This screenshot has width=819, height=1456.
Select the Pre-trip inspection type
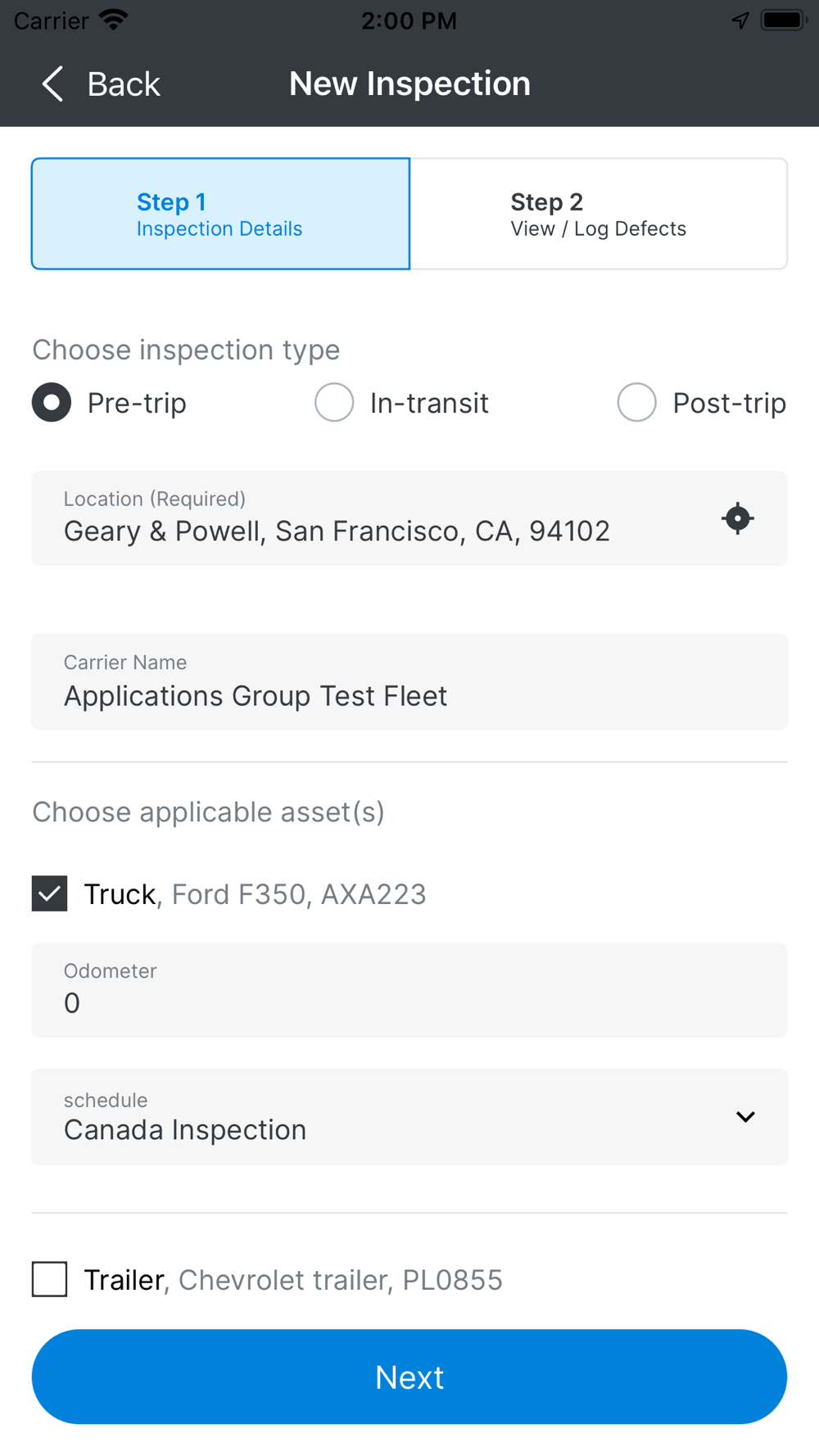coord(52,403)
